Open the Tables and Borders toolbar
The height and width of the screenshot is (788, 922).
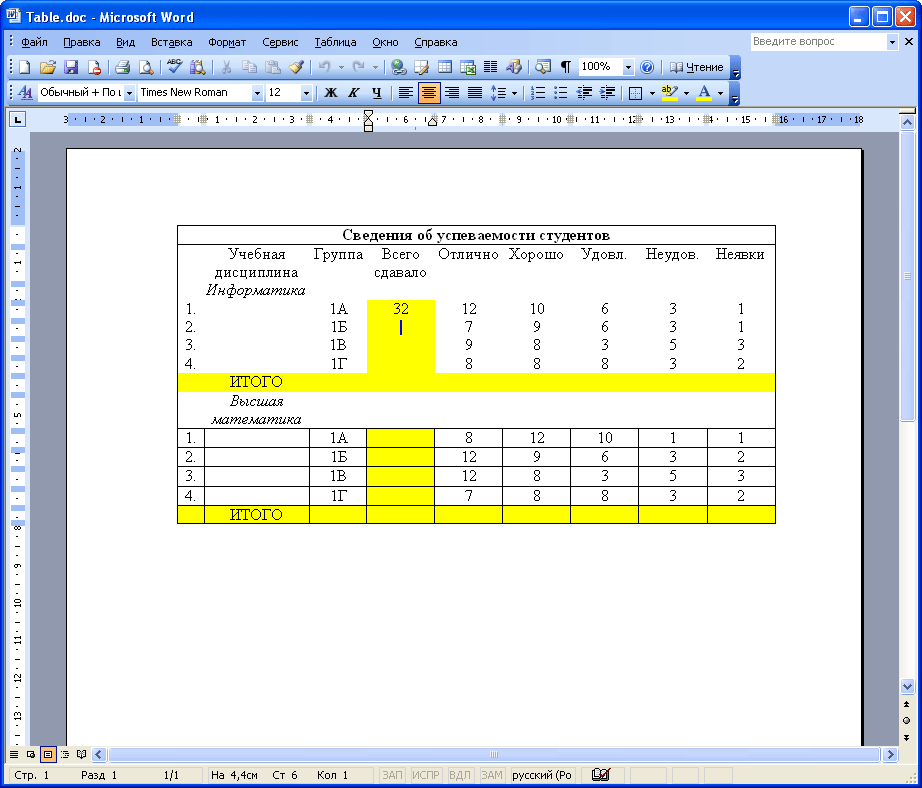[422, 67]
